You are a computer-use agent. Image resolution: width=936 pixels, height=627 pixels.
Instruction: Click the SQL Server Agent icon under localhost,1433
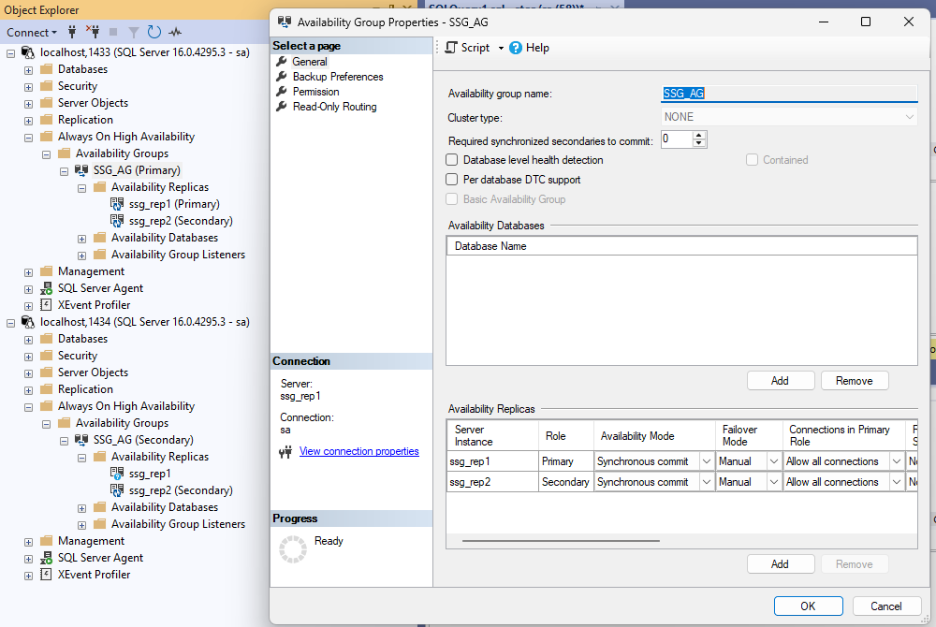pos(46,288)
